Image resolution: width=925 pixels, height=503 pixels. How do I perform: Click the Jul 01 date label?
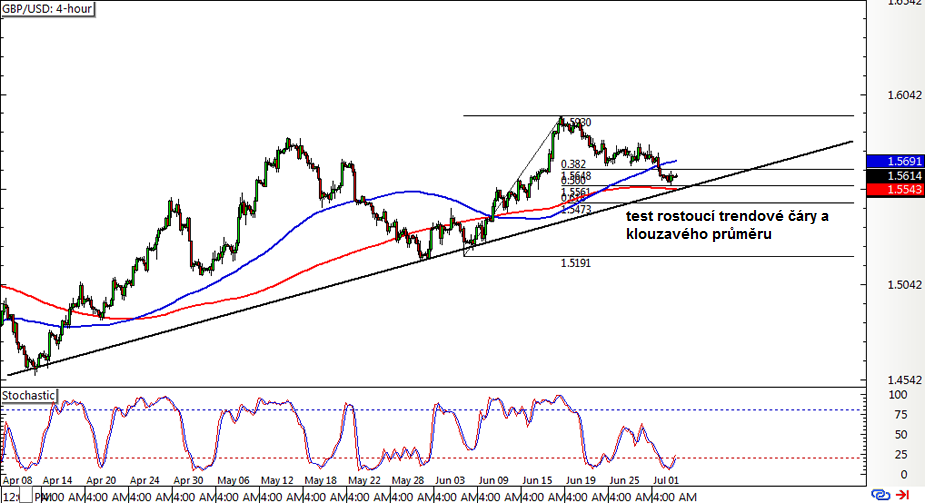click(x=666, y=481)
